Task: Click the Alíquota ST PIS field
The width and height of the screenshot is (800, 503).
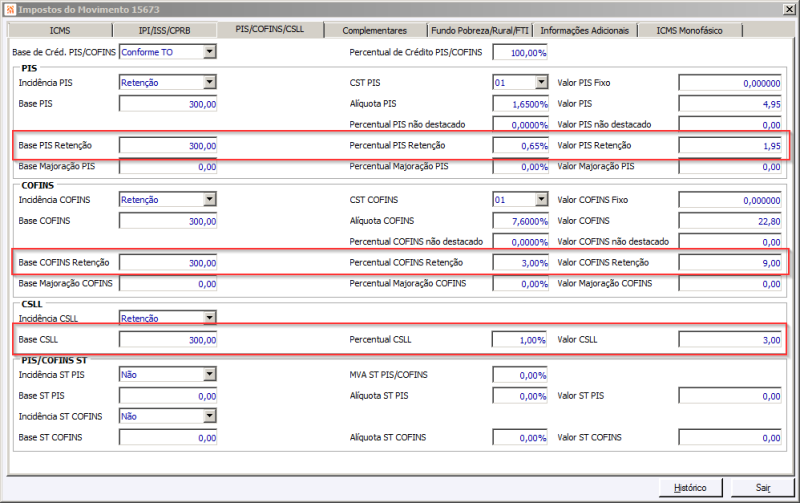Action: 520,396
